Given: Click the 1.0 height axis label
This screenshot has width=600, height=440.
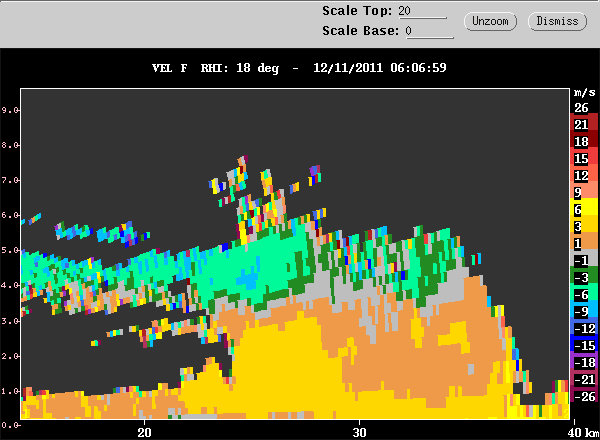Looking at the screenshot, I should coord(10,391).
